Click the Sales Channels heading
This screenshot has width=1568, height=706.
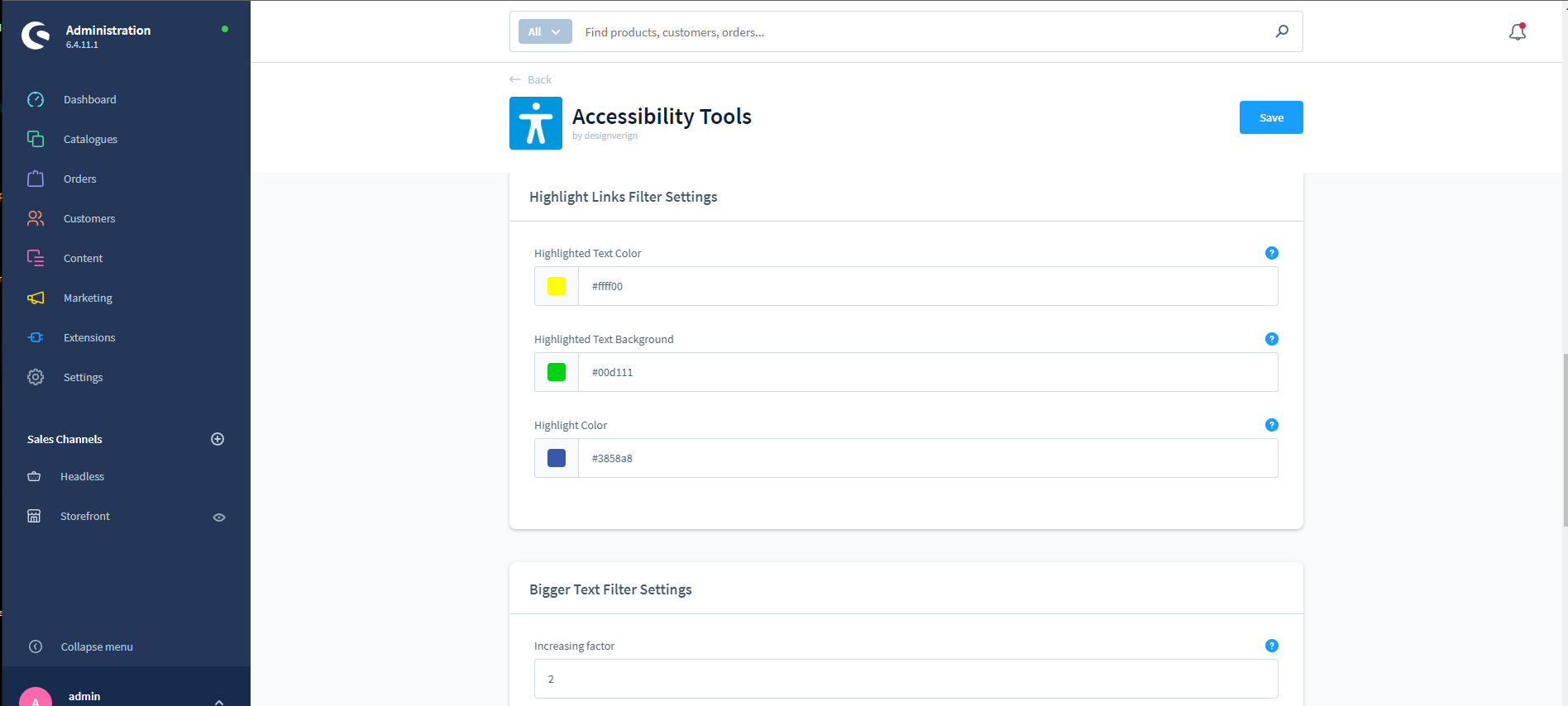click(x=65, y=439)
